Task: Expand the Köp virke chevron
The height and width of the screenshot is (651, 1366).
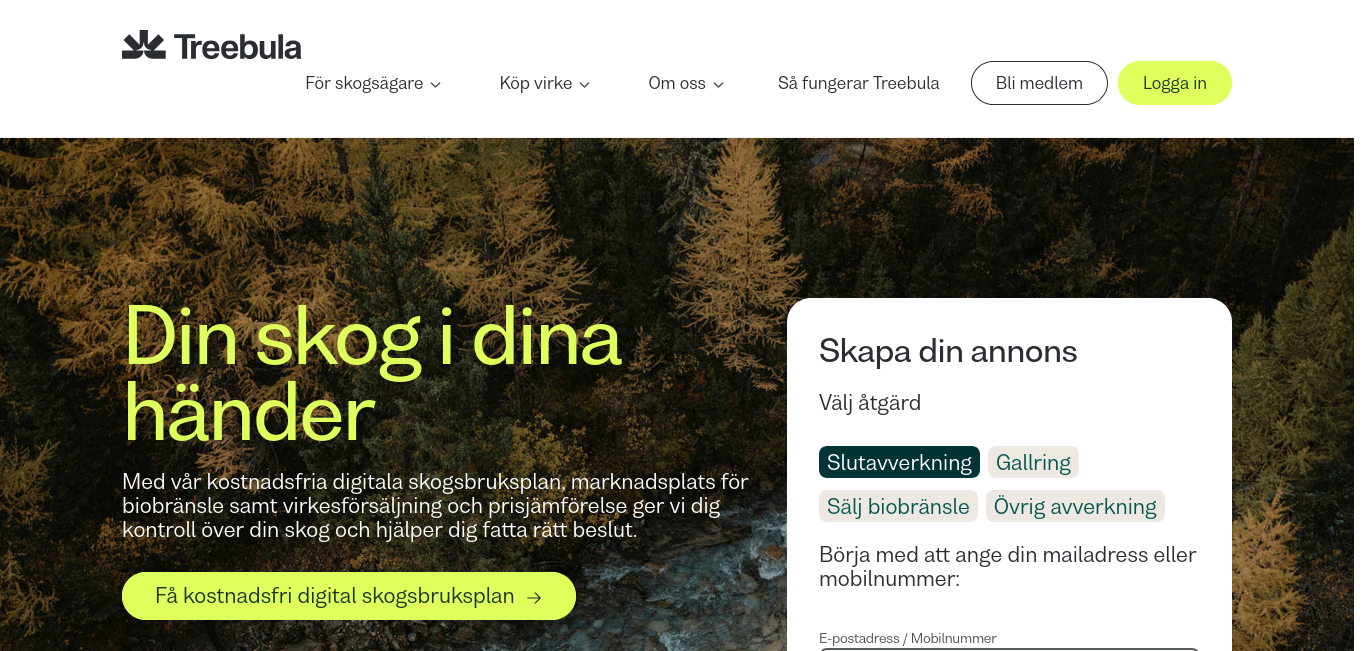Action: coord(585,84)
